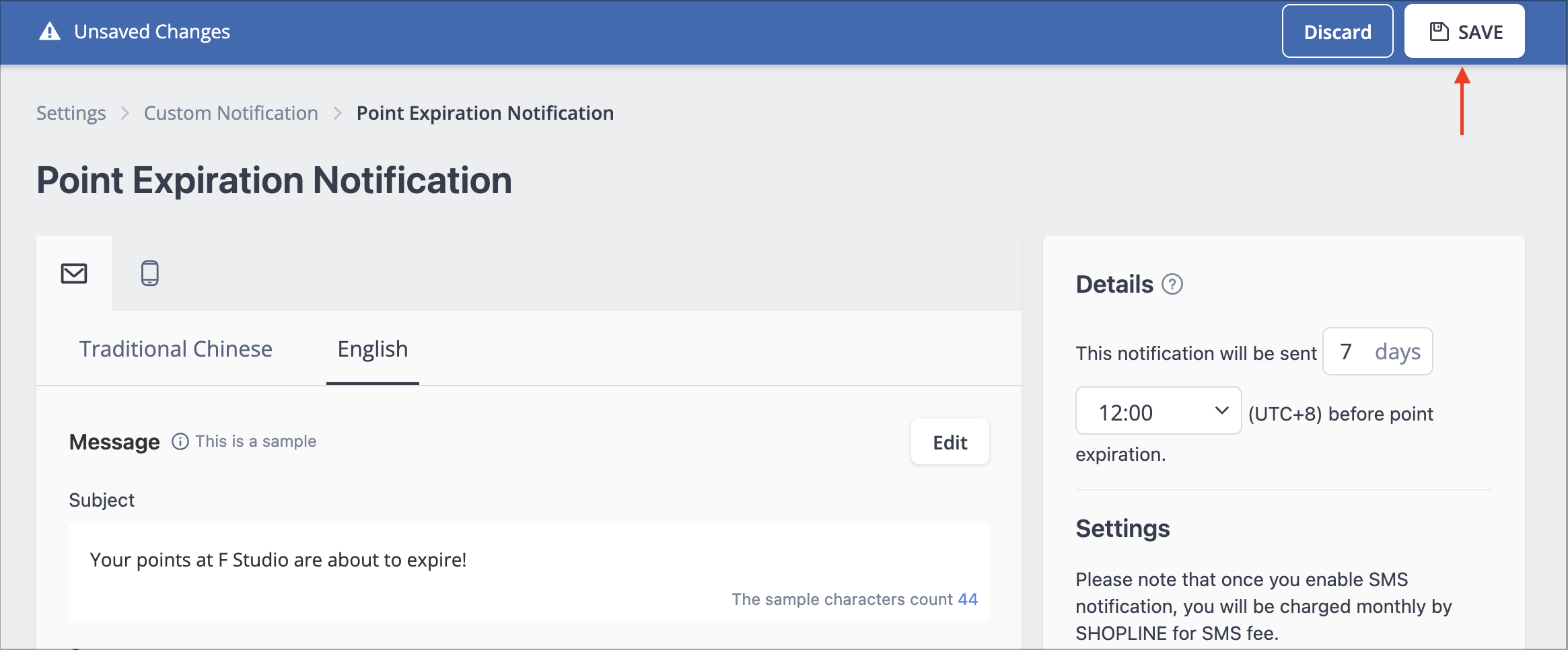This screenshot has height=650, width=1568.
Task: Click the info icon next to Message
Action: pos(180,441)
